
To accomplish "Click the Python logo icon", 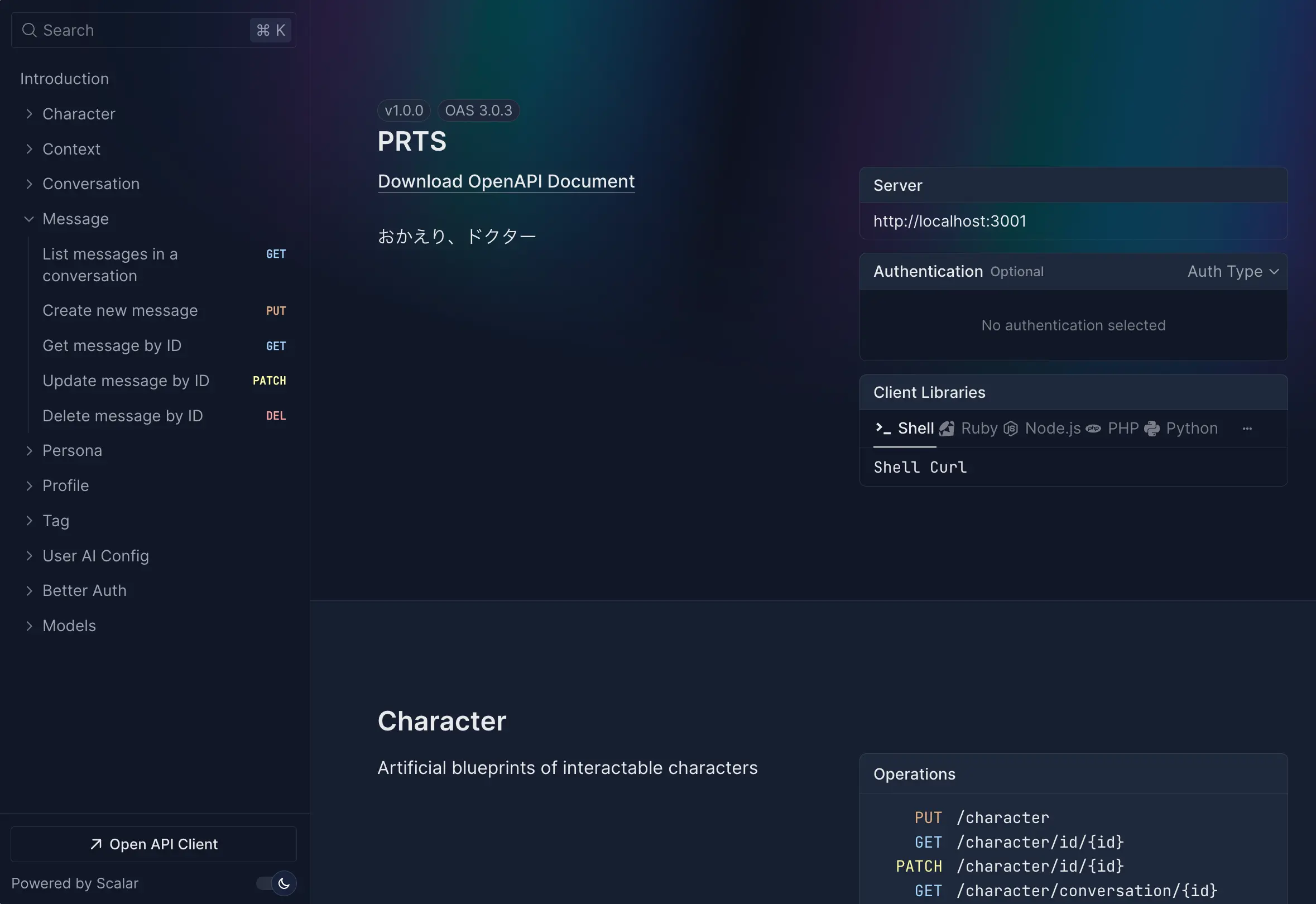I will pos(1152,428).
